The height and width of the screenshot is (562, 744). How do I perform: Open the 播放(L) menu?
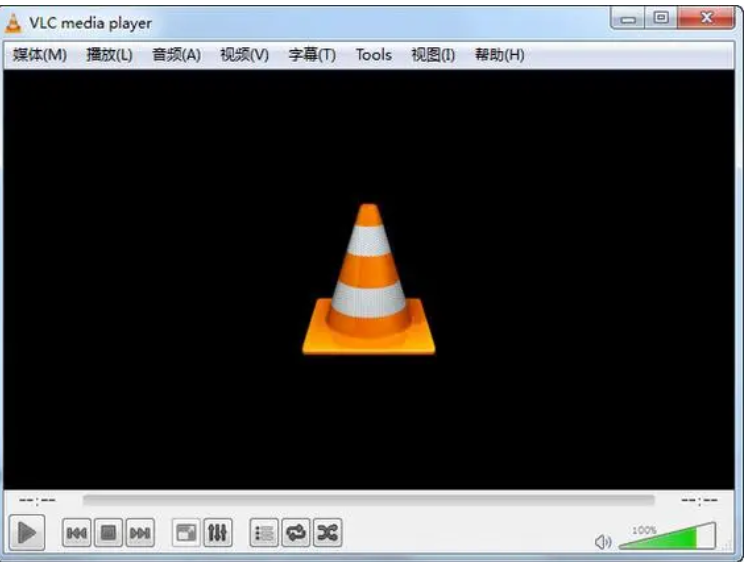point(109,55)
